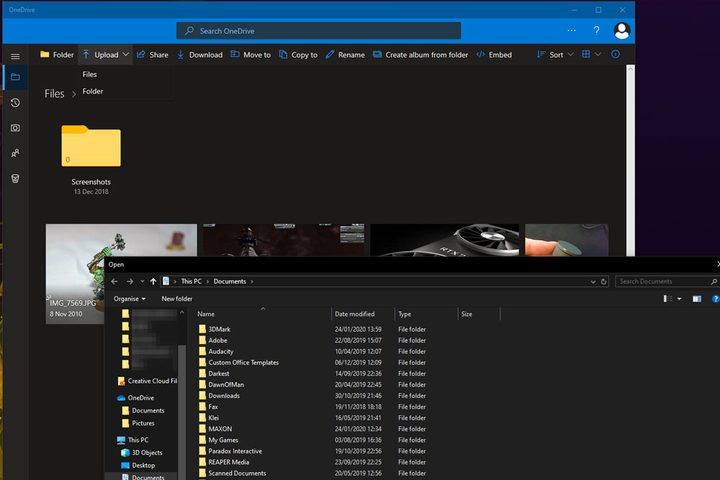Go forward in the Open dialog

pos(130,281)
